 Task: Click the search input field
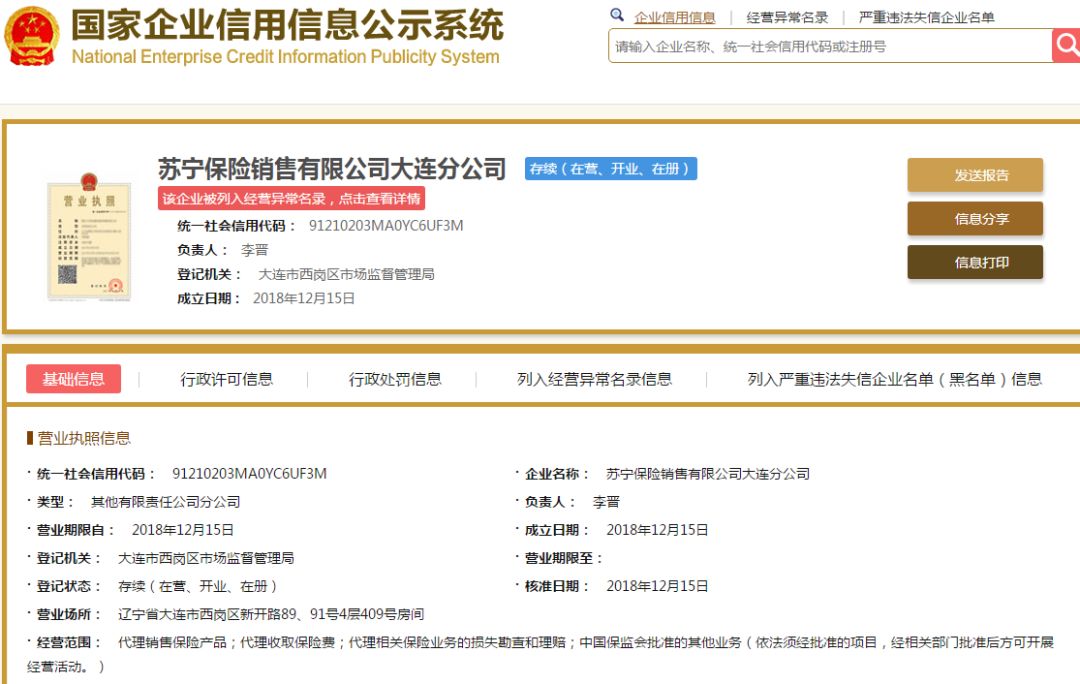coord(800,45)
